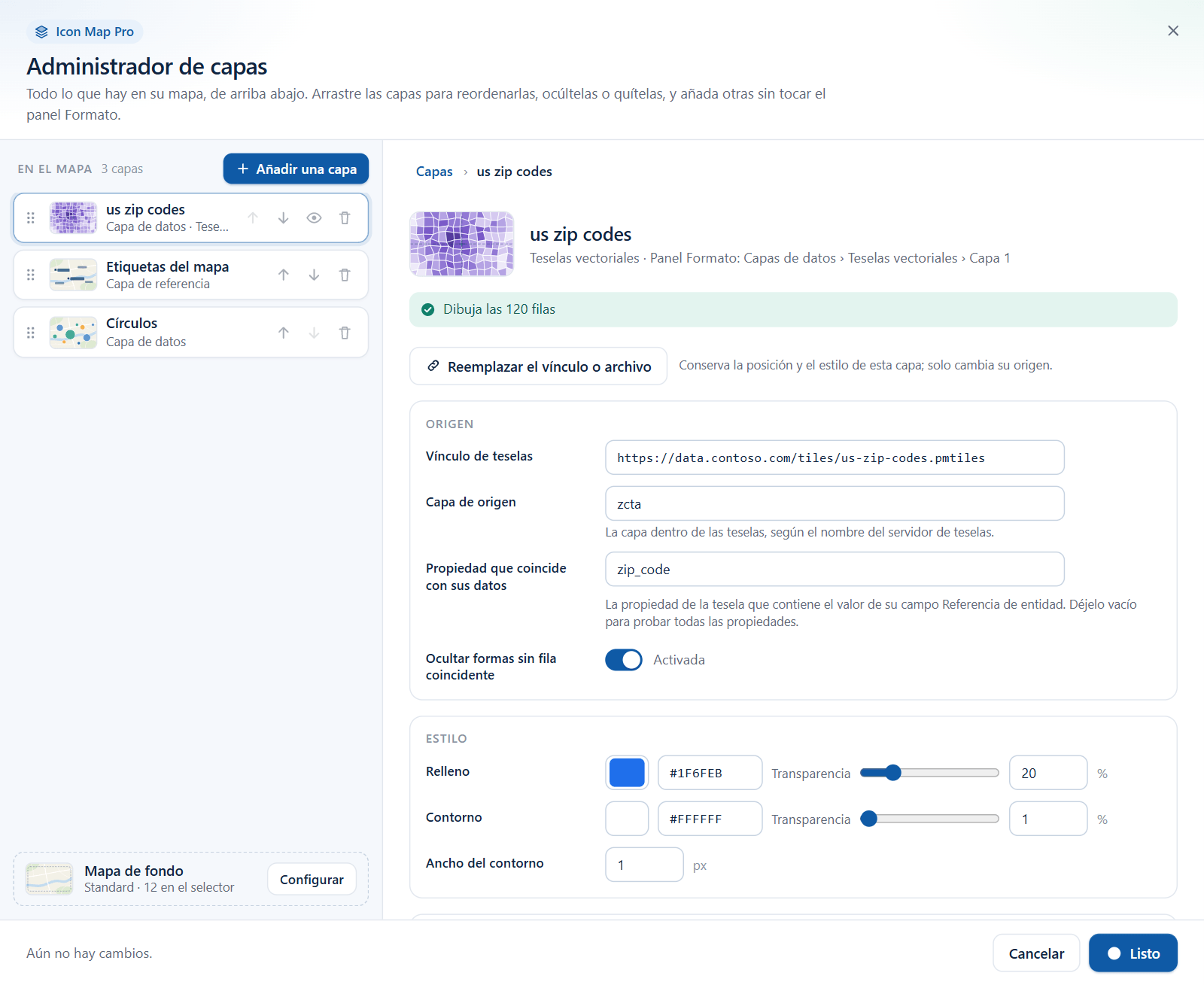Confirm with the Listo button
This screenshot has width=1204, height=985.
1133,953
